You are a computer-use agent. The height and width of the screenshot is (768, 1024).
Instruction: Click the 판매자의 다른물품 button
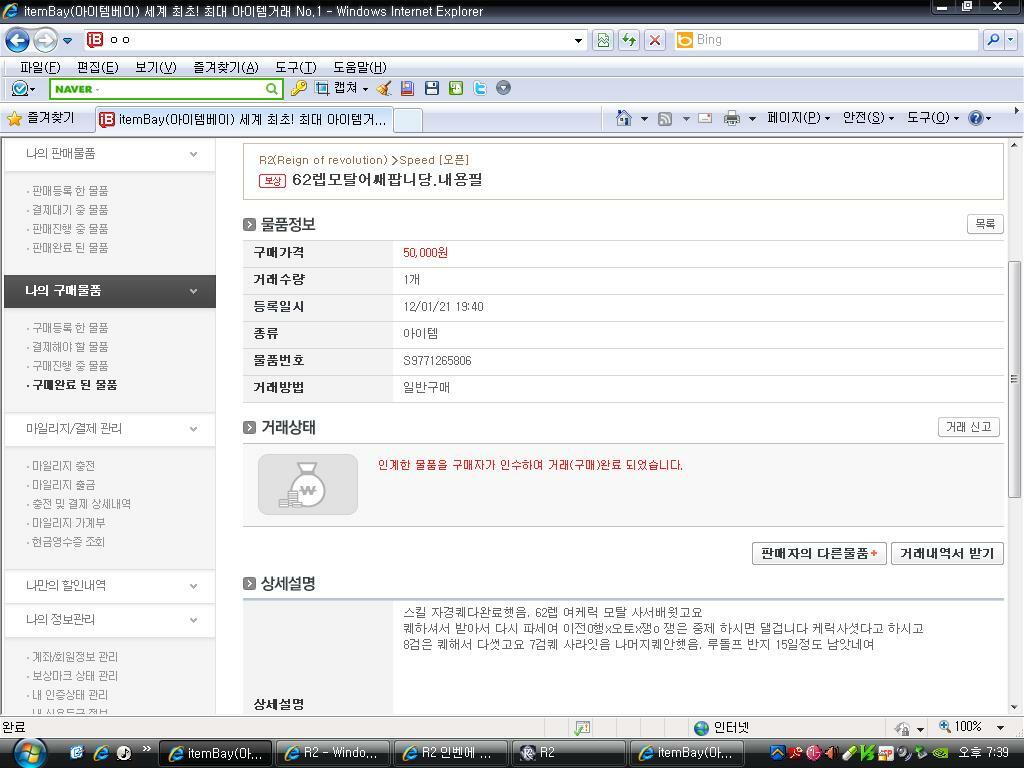[818, 553]
